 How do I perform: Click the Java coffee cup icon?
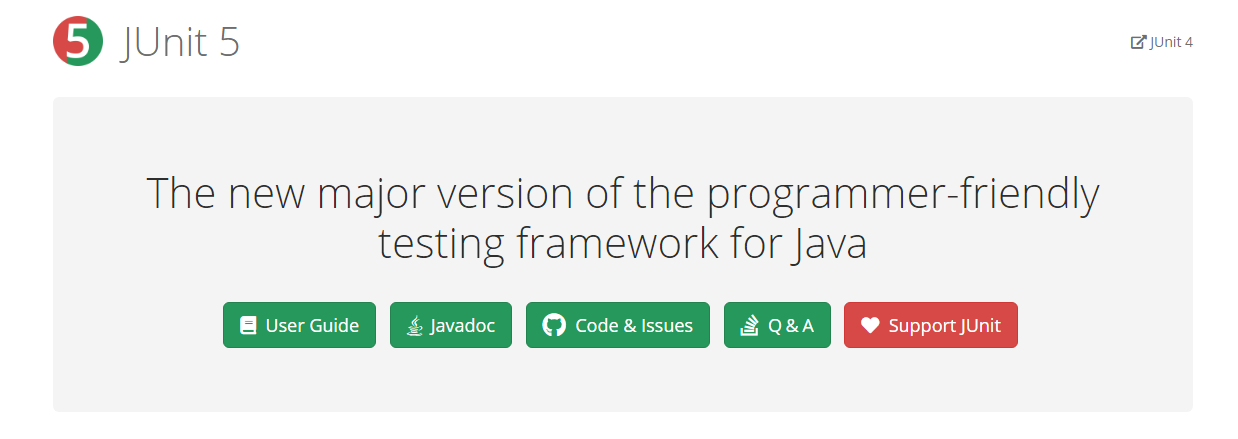click(x=414, y=325)
